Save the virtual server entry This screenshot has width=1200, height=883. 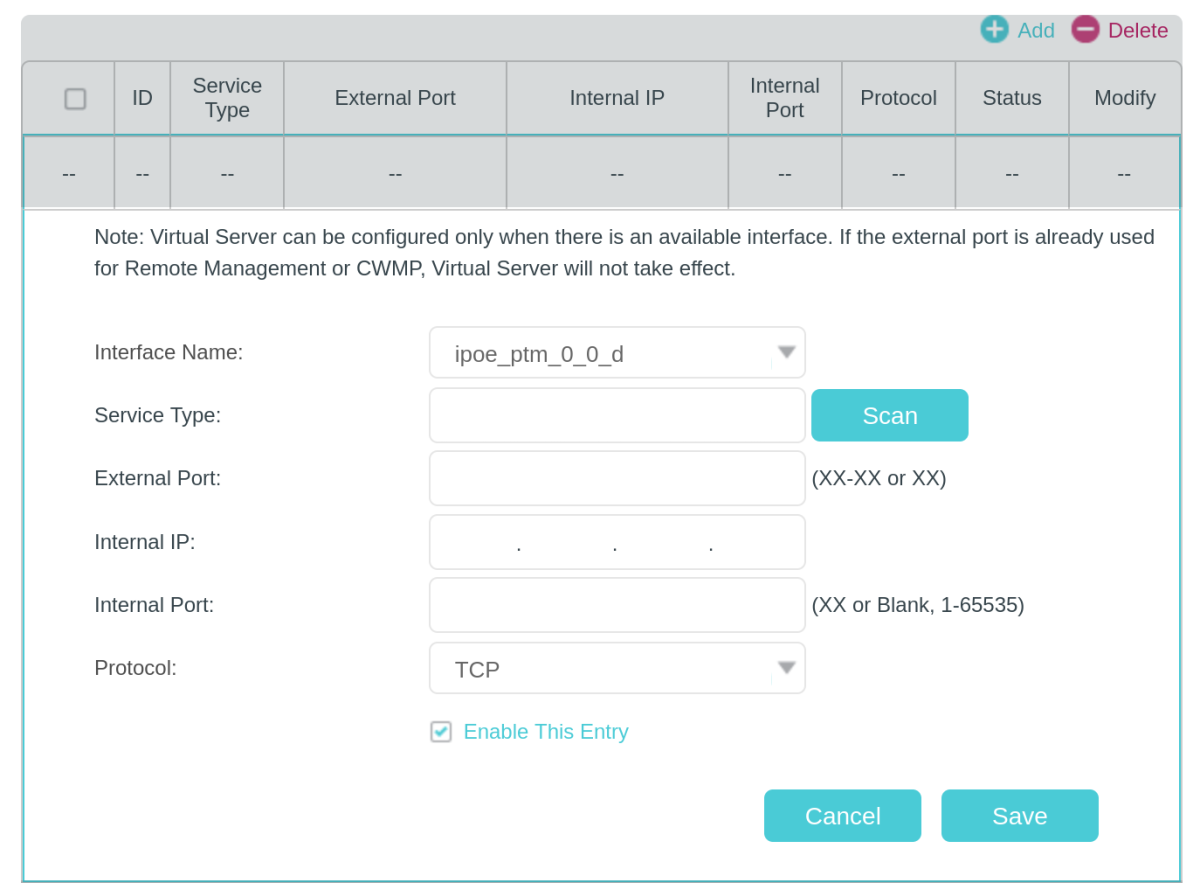tap(1019, 815)
